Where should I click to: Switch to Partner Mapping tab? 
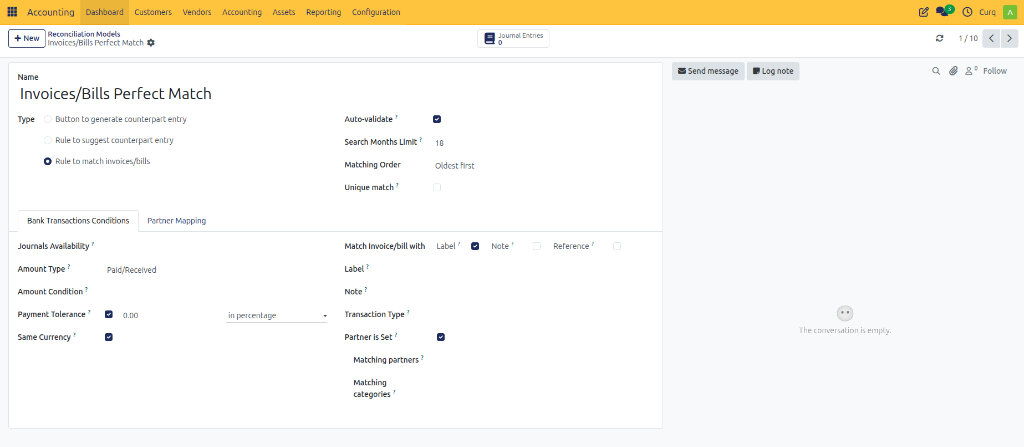coord(176,221)
